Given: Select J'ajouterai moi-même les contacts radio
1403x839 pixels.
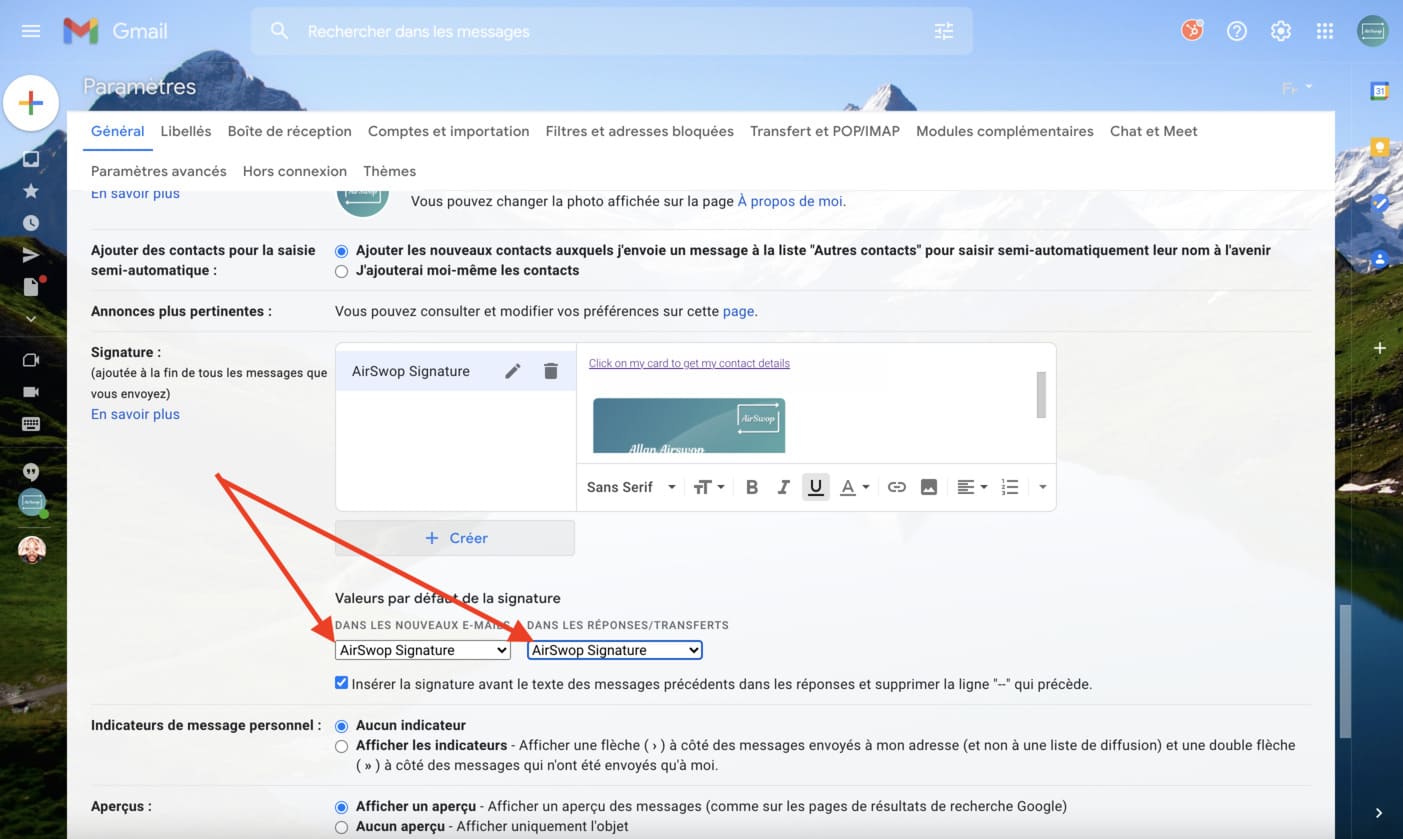Looking at the screenshot, I should [x=342, y=271].
